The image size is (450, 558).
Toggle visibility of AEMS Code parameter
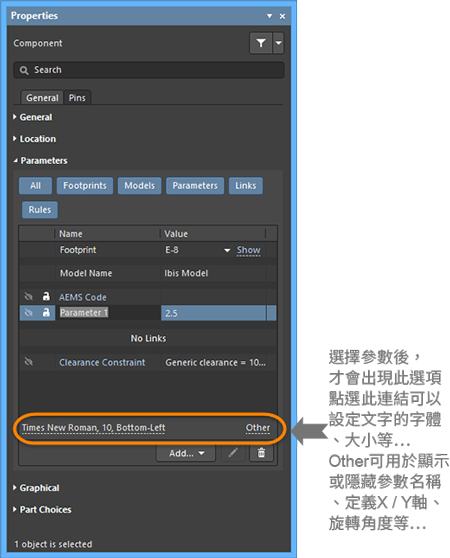[29, 296]
